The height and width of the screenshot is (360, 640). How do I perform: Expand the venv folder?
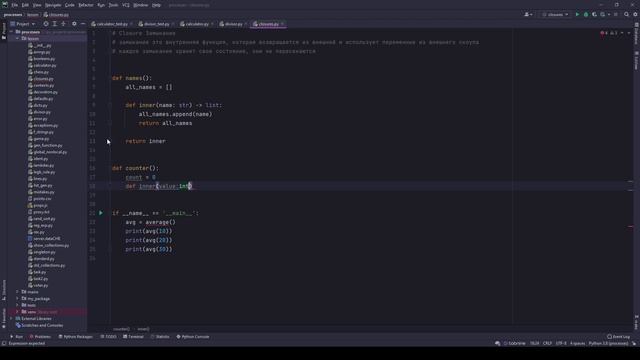(x=18, y=312)
